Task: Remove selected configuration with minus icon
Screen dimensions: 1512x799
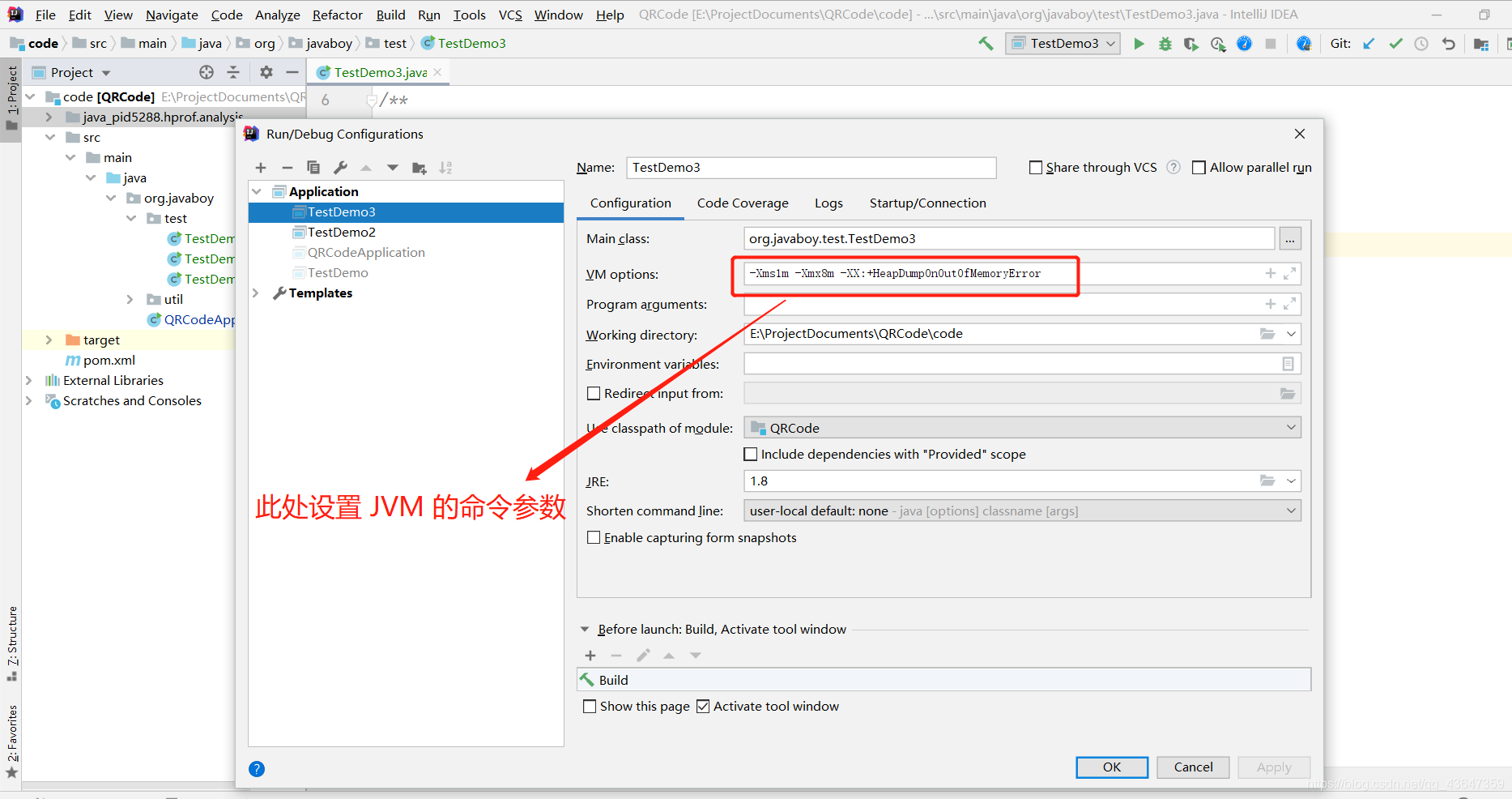Action: 287,168
